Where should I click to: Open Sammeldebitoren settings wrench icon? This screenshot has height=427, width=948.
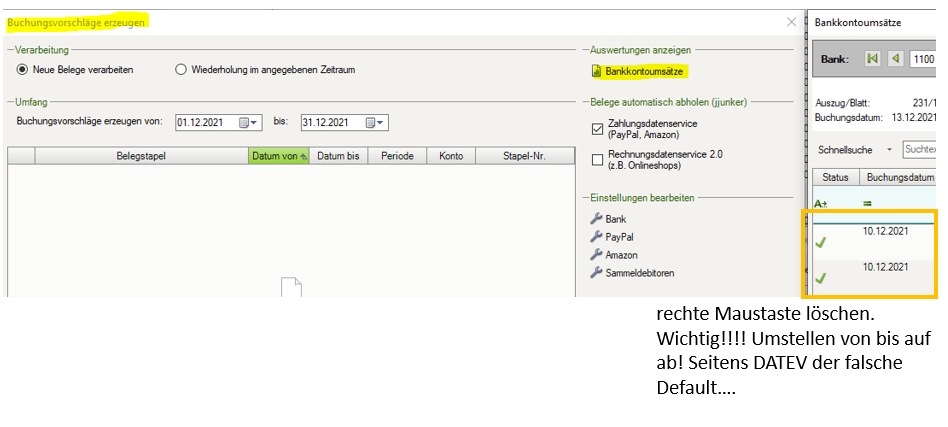[x=597, y=273]
